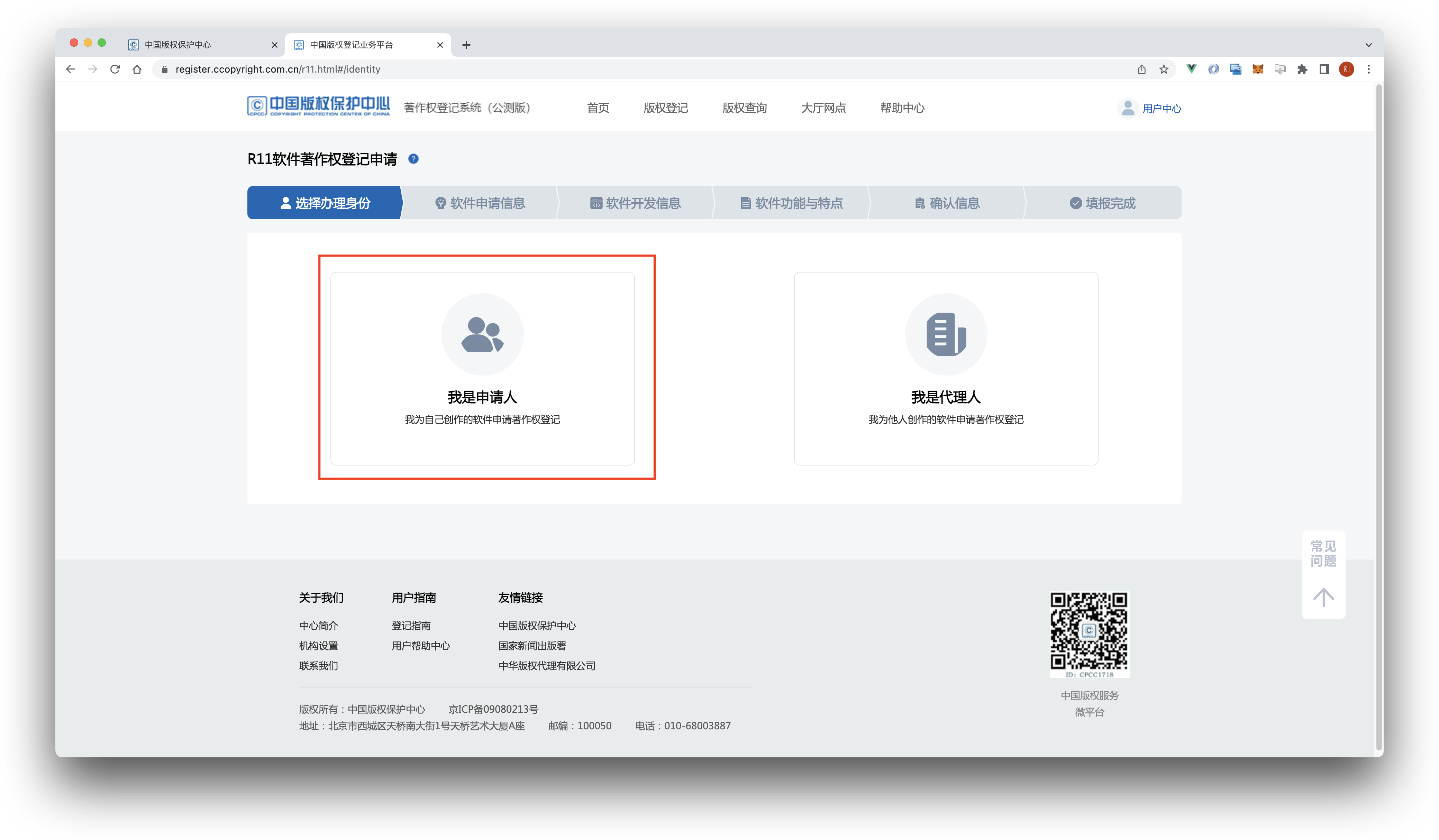This screenshot has width=1439, height=840.
Task: Open the Vue devtools extension icon
Action: 1191,69
